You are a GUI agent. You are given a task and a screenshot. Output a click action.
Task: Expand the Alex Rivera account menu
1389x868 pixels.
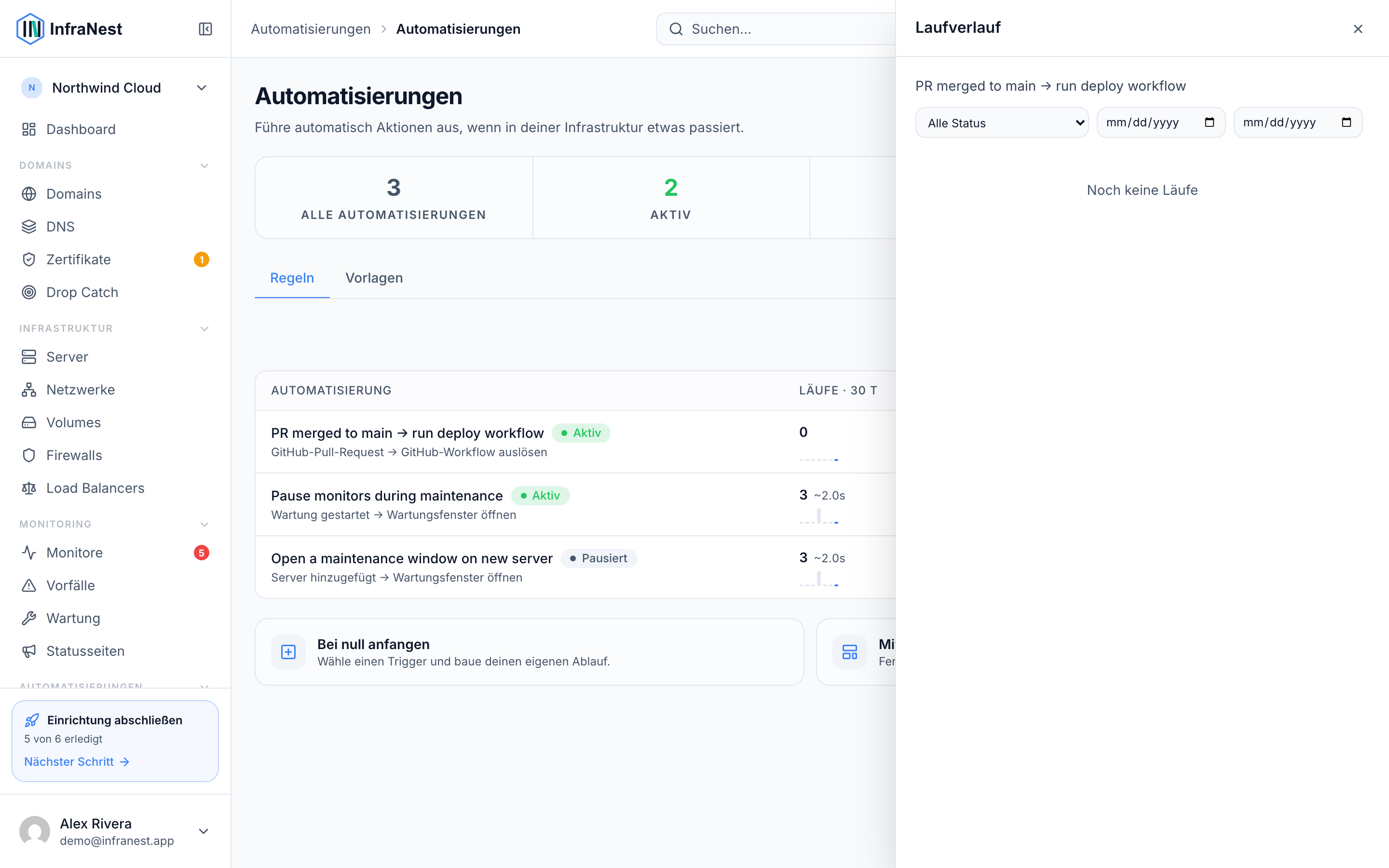tap(203, 831)
